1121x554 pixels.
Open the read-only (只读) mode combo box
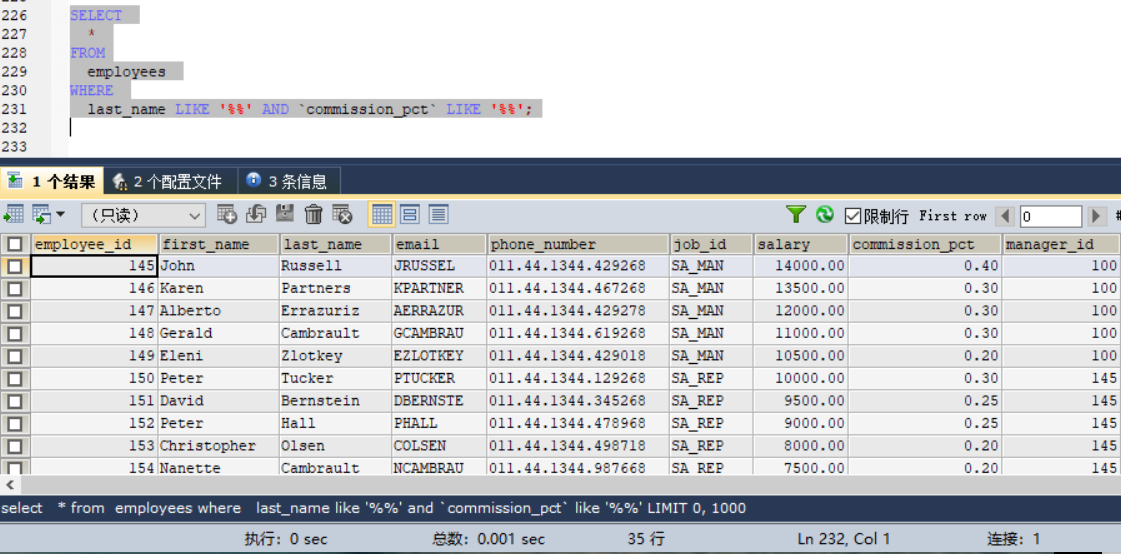click(x=144, y=215)
